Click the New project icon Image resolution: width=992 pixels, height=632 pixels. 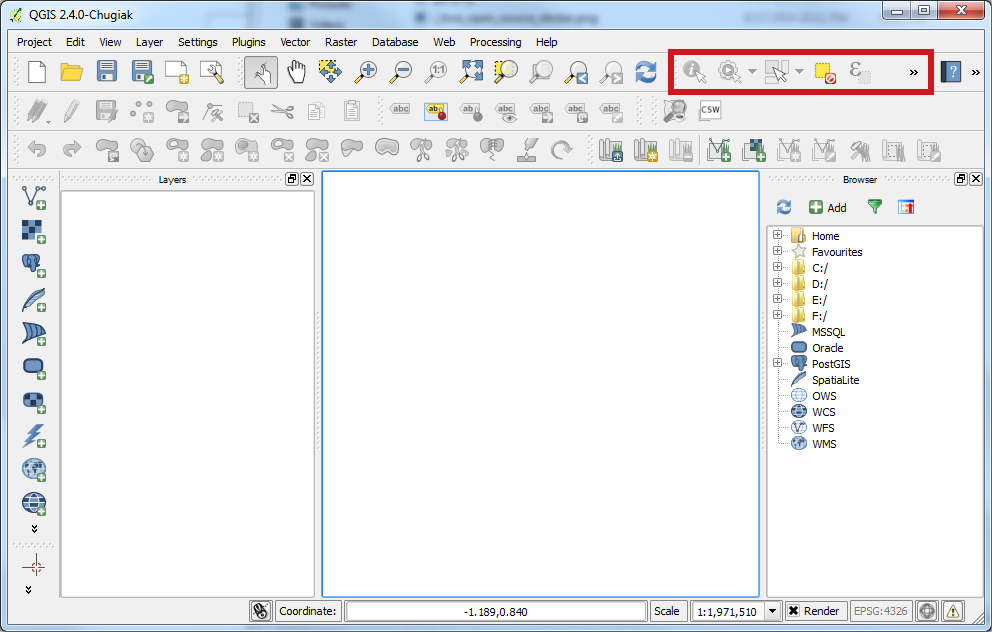tap(37, 71)
